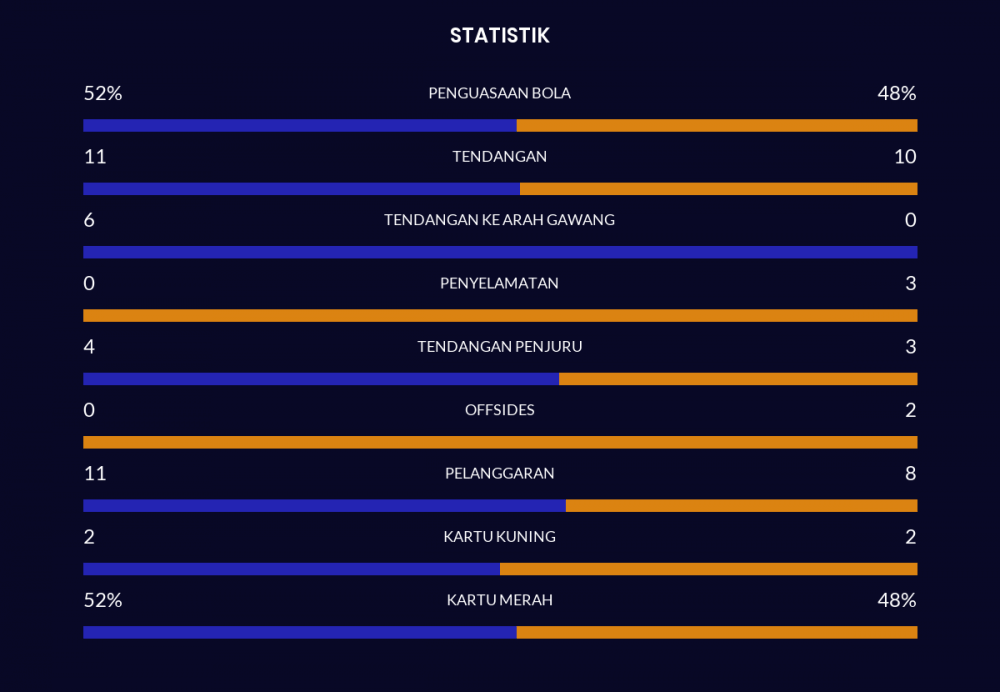Click the PELANGGARAN label

tap(499, 473)
